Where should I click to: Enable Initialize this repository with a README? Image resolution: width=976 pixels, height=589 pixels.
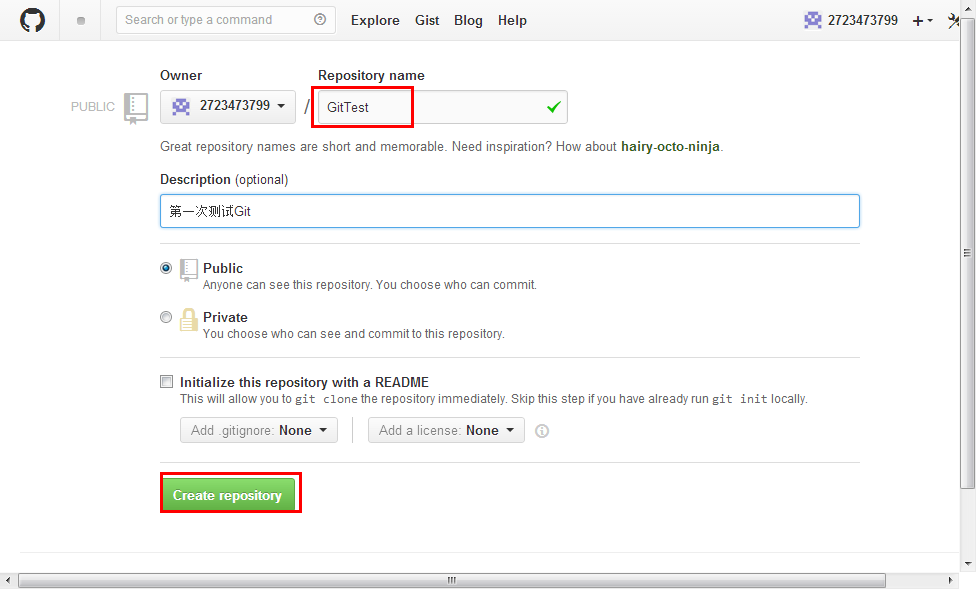tap(166, 382)
